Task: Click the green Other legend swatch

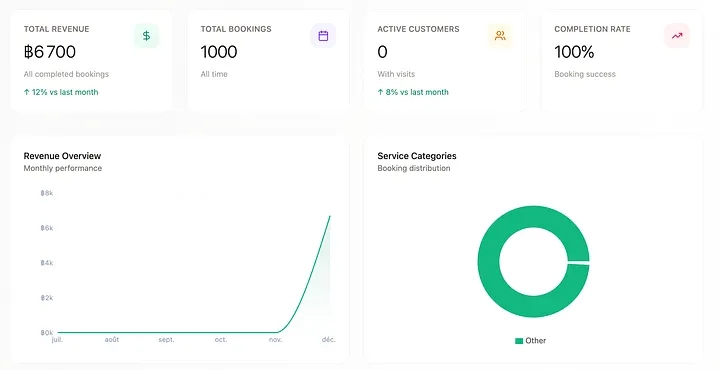Action: [519, 341]
